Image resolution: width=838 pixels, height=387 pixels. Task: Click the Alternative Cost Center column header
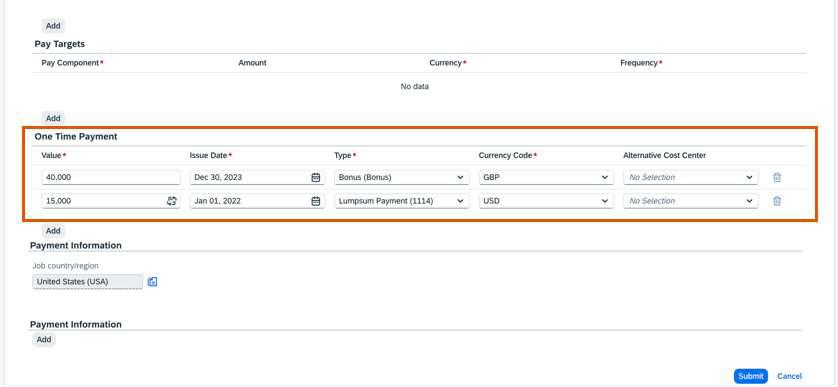pos(664,156)
